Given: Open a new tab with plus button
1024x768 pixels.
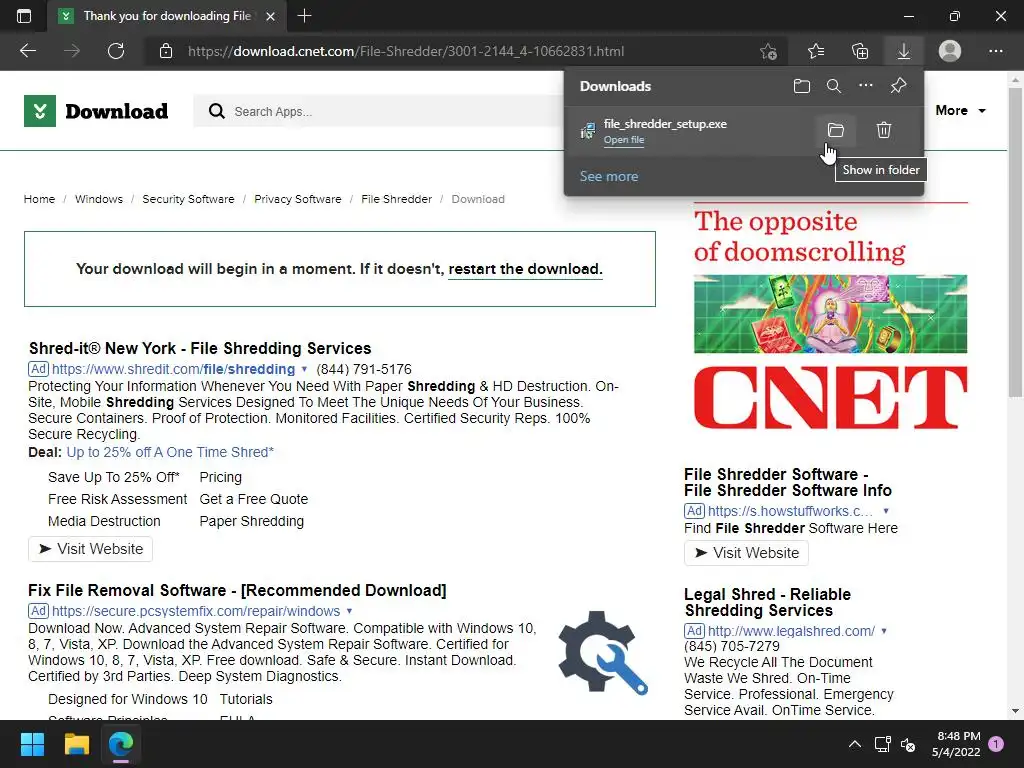Looking at the screenshot, I should click(x=304, y=16).
